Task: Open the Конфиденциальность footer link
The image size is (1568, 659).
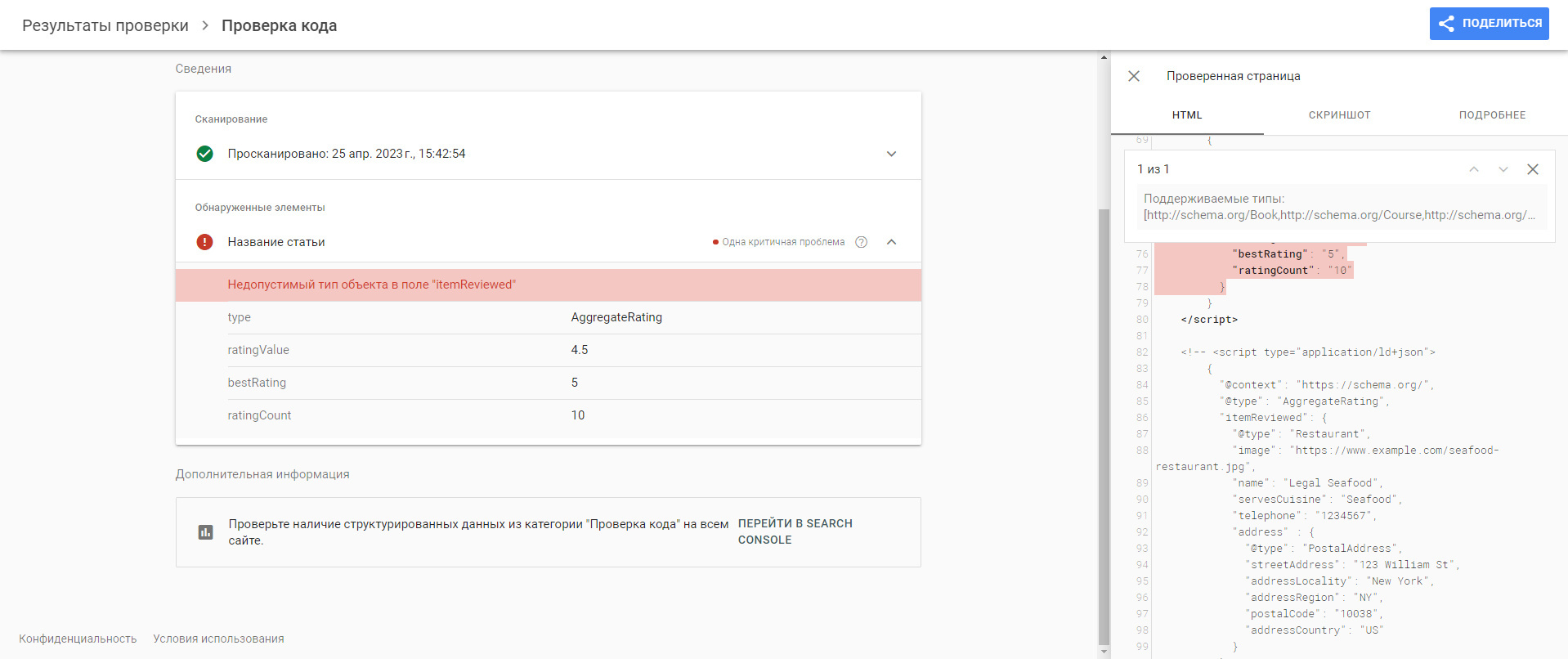Action: (78, 639)
